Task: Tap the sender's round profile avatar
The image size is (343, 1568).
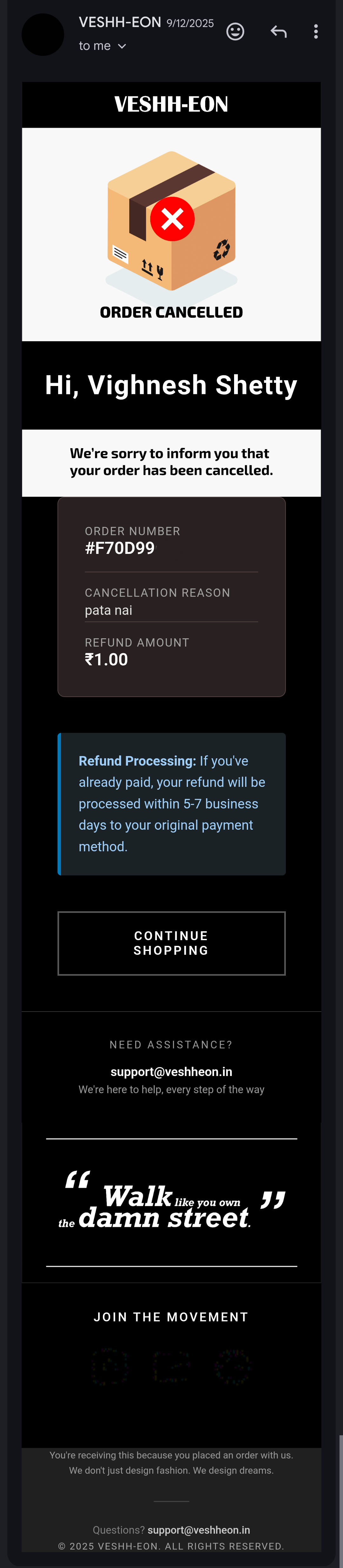Action: click(43, 35)
